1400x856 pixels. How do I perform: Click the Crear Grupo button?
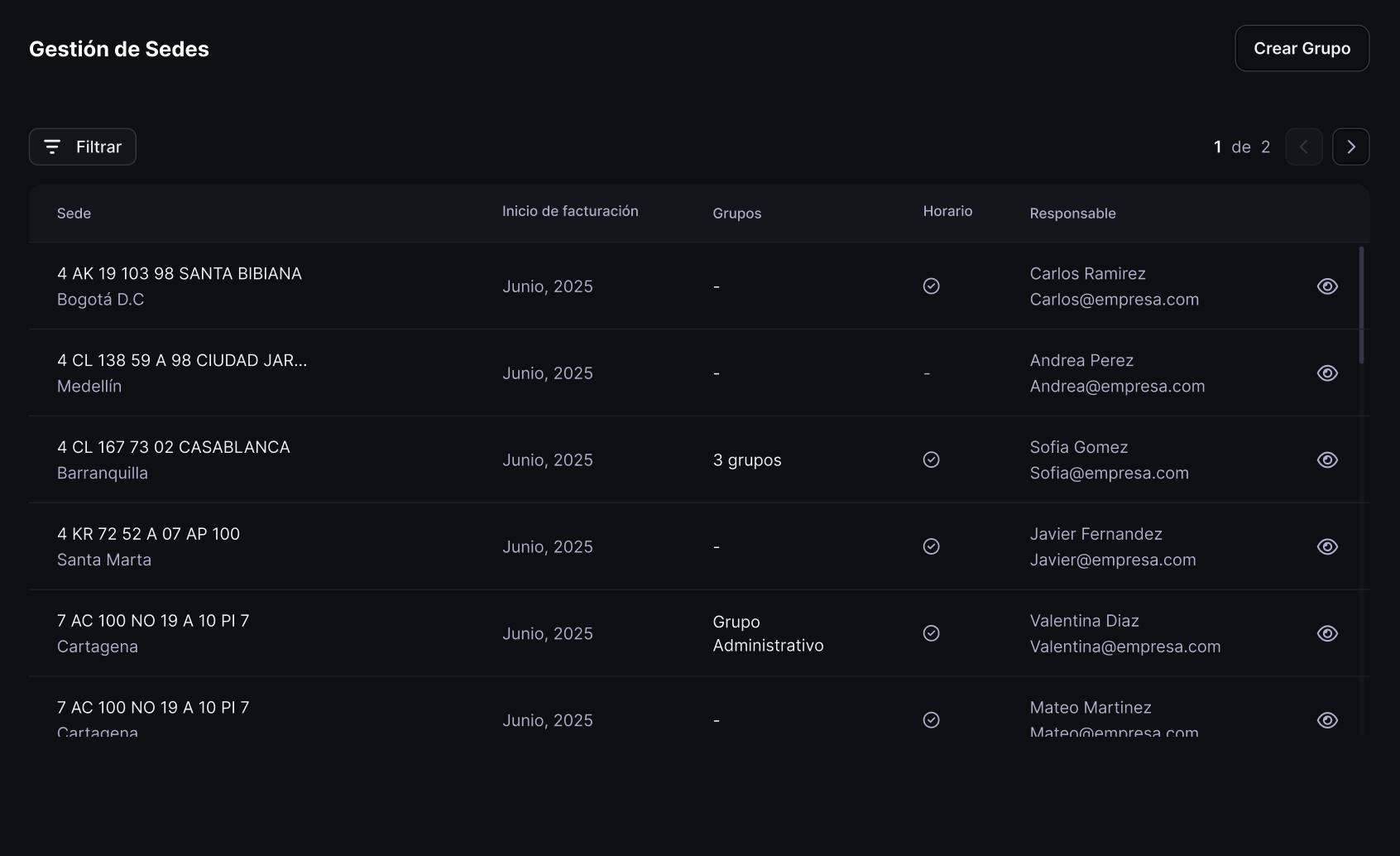(x=1302, y=48)
